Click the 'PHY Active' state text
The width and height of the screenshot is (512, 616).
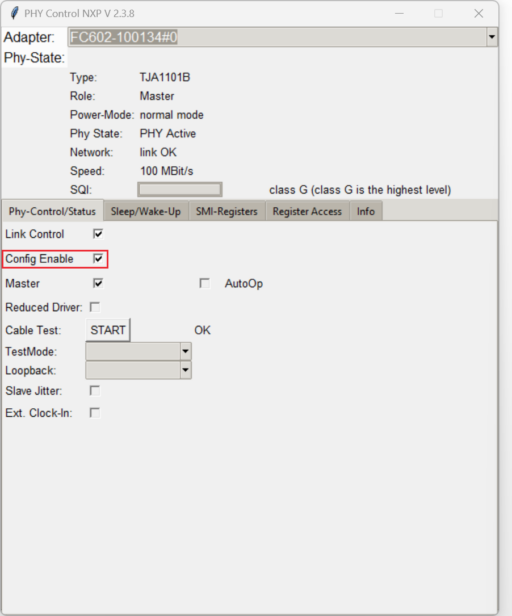point(168,133)
